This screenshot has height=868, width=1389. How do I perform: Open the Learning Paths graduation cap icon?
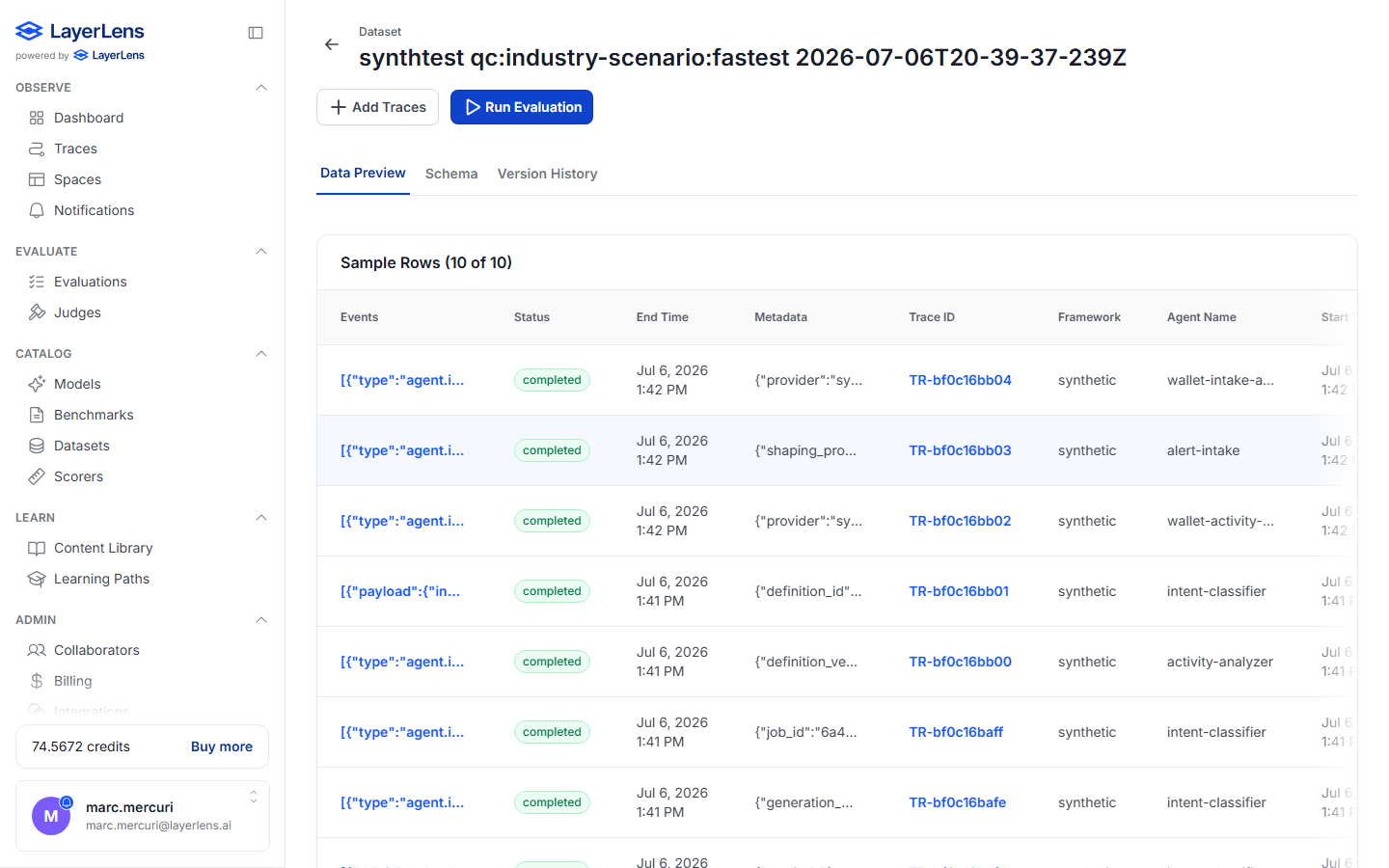point(37,579)
